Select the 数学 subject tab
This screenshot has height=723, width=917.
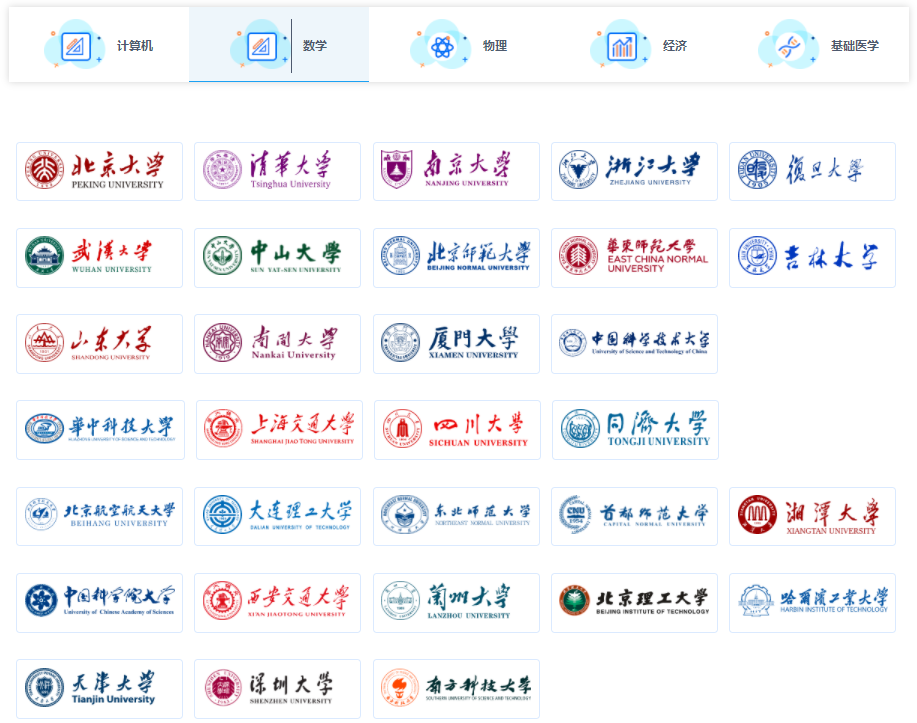[x=278, y=45]
